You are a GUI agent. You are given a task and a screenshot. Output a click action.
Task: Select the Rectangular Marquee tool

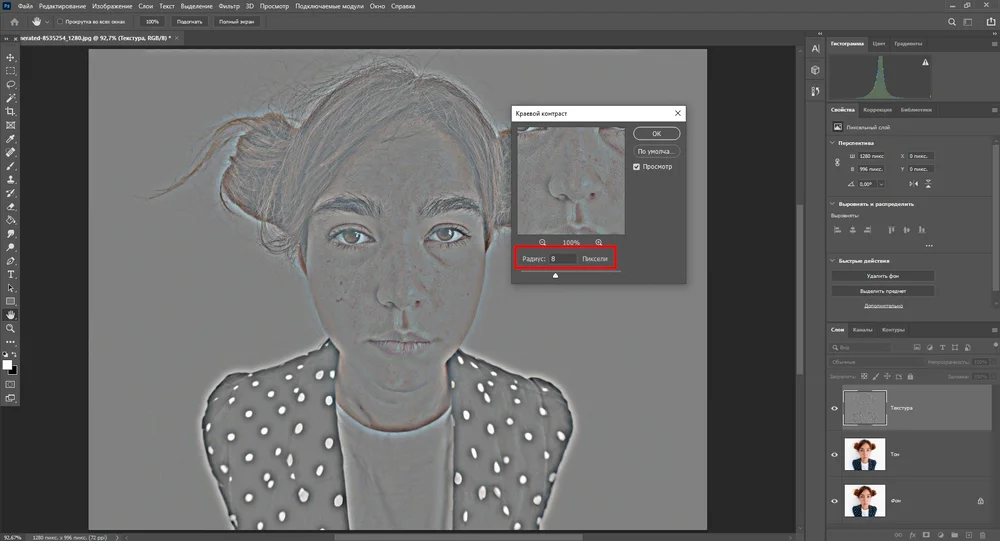[x=10, y=71]
